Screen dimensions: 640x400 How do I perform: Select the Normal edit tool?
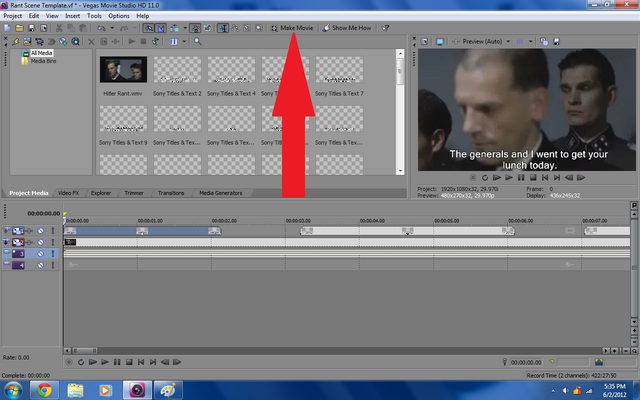point(223,28)
